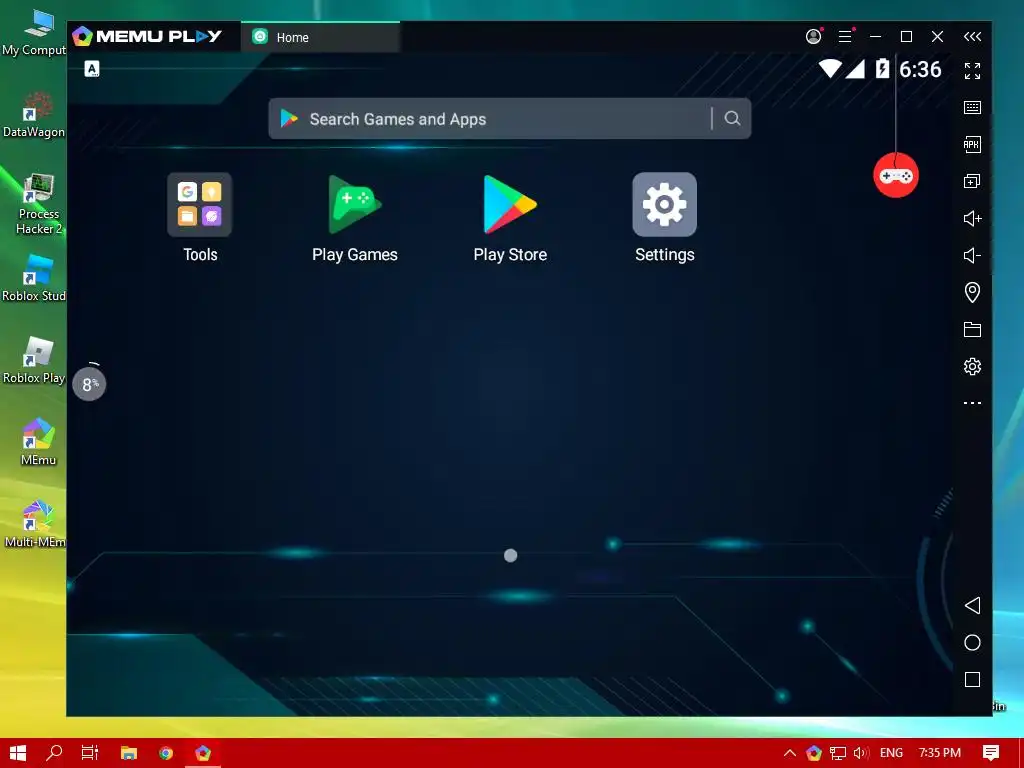Image resolution: width=1024 pixels, height=768 pixels.
Task: Click the MEmu taskbar icon
Action: pos(203,753)
